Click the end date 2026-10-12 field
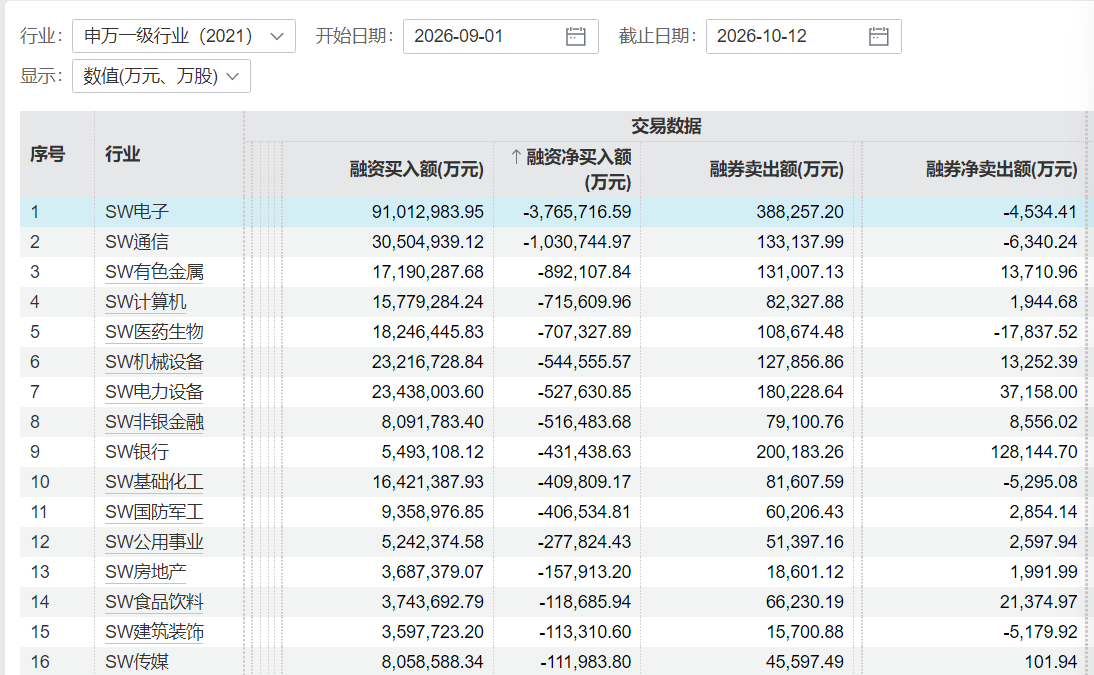Screen dimensions: 1094x675 [803, 36]
